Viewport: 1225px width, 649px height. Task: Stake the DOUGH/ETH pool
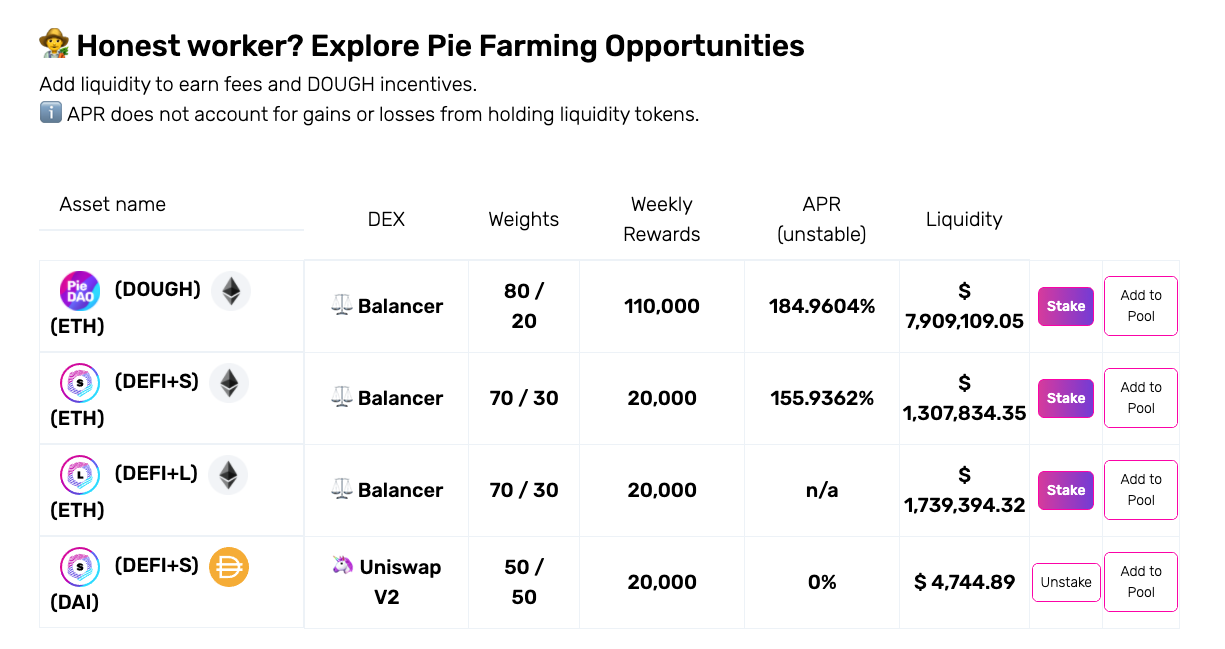point(1065,306)
